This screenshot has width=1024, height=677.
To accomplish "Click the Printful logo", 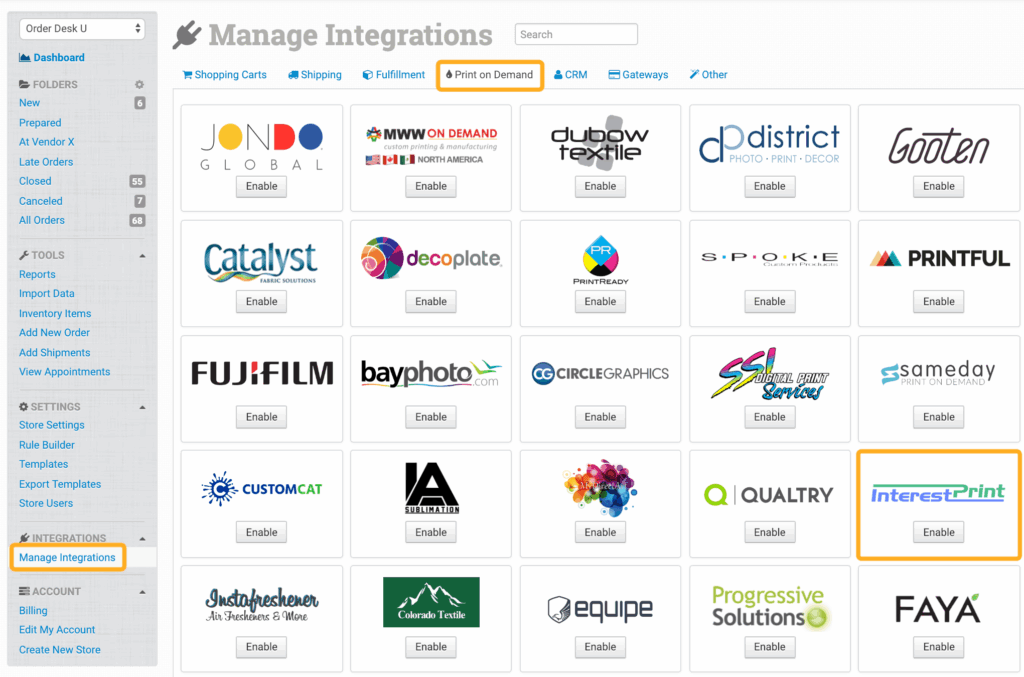I will coord(938,259).
